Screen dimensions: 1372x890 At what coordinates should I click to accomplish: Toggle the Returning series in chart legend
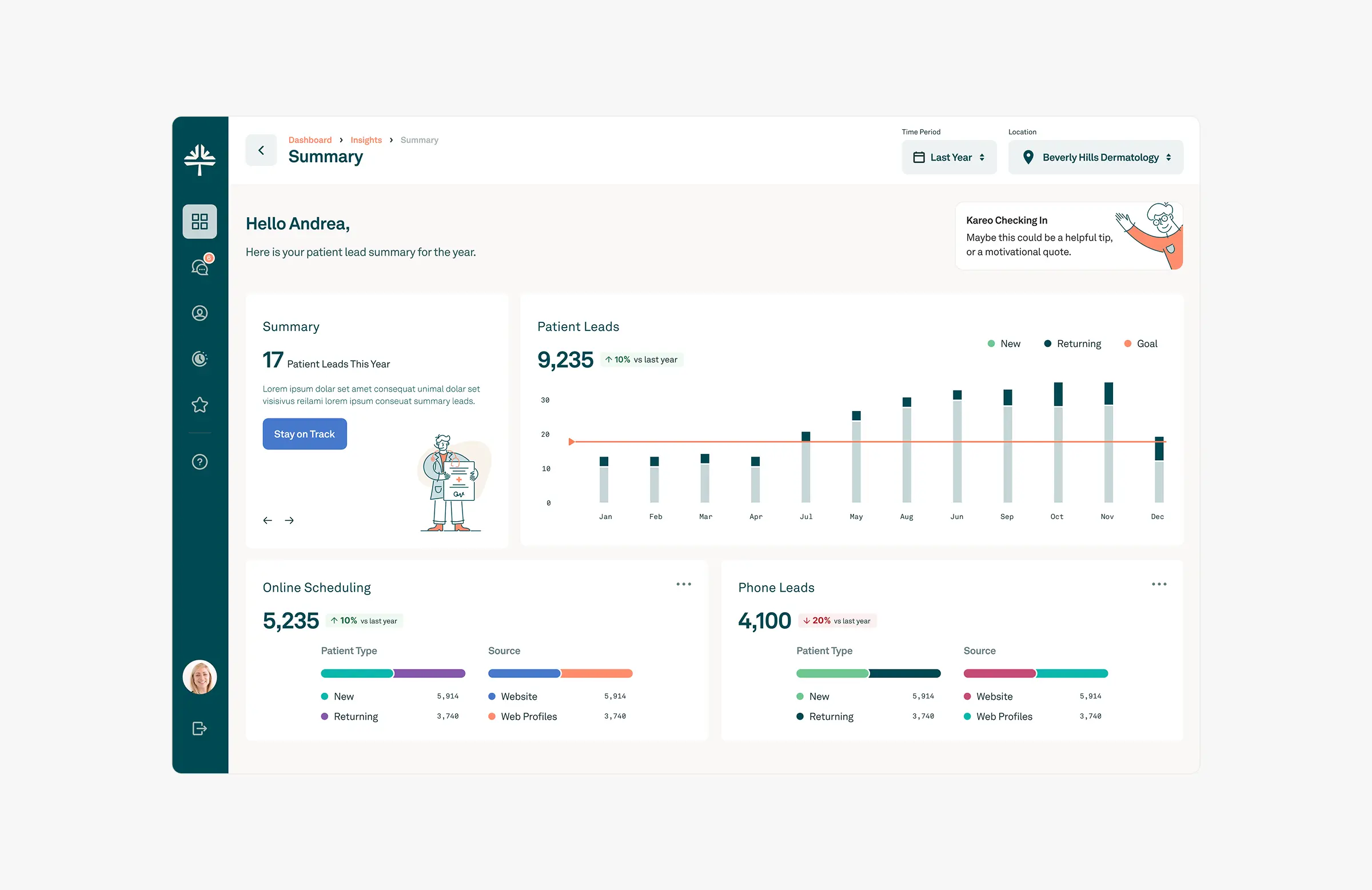(x=1072, y=344)
